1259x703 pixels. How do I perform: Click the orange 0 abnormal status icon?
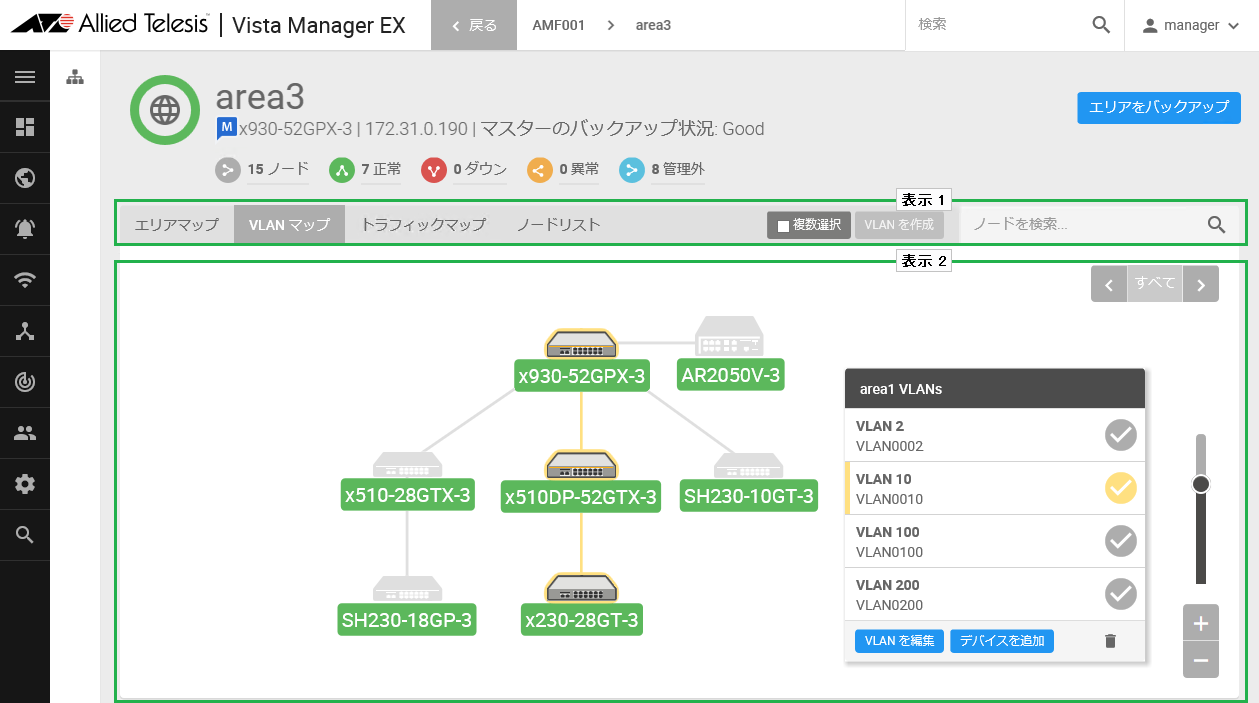coord(540,170)
